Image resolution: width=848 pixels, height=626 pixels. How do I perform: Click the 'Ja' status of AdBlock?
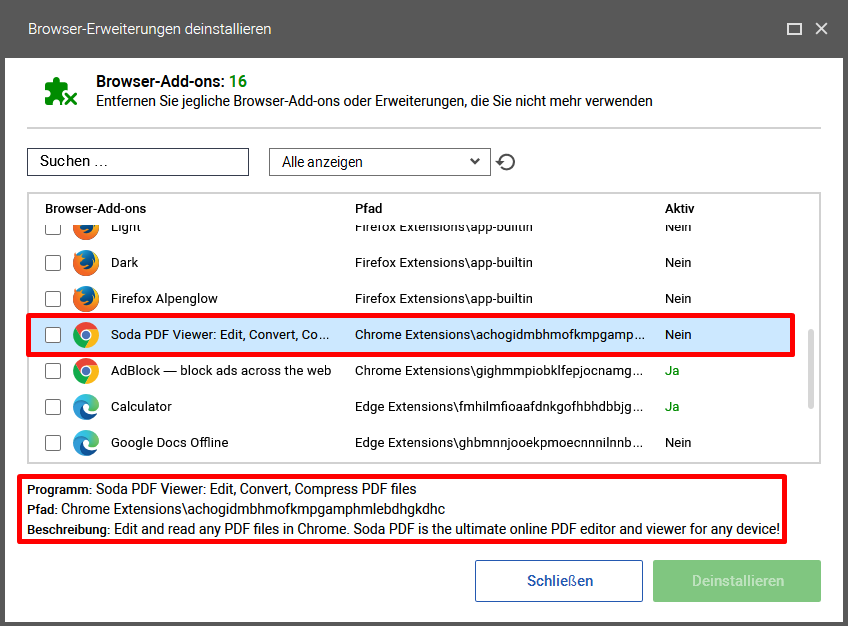coord(672,371)
